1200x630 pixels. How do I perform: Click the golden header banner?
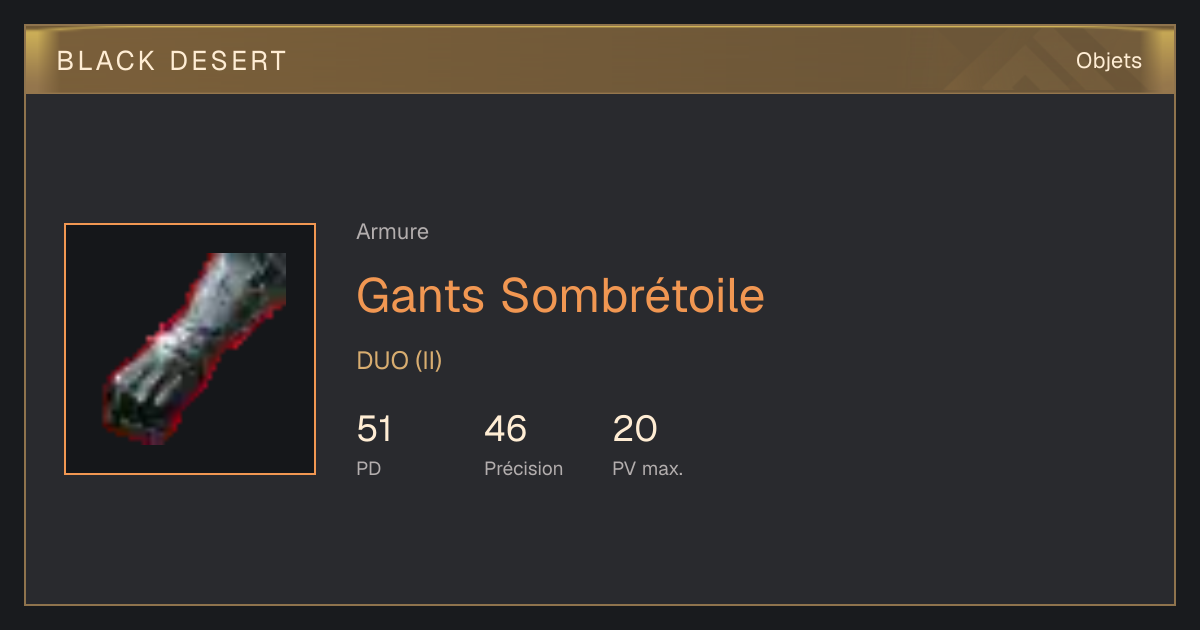(600, 61)
